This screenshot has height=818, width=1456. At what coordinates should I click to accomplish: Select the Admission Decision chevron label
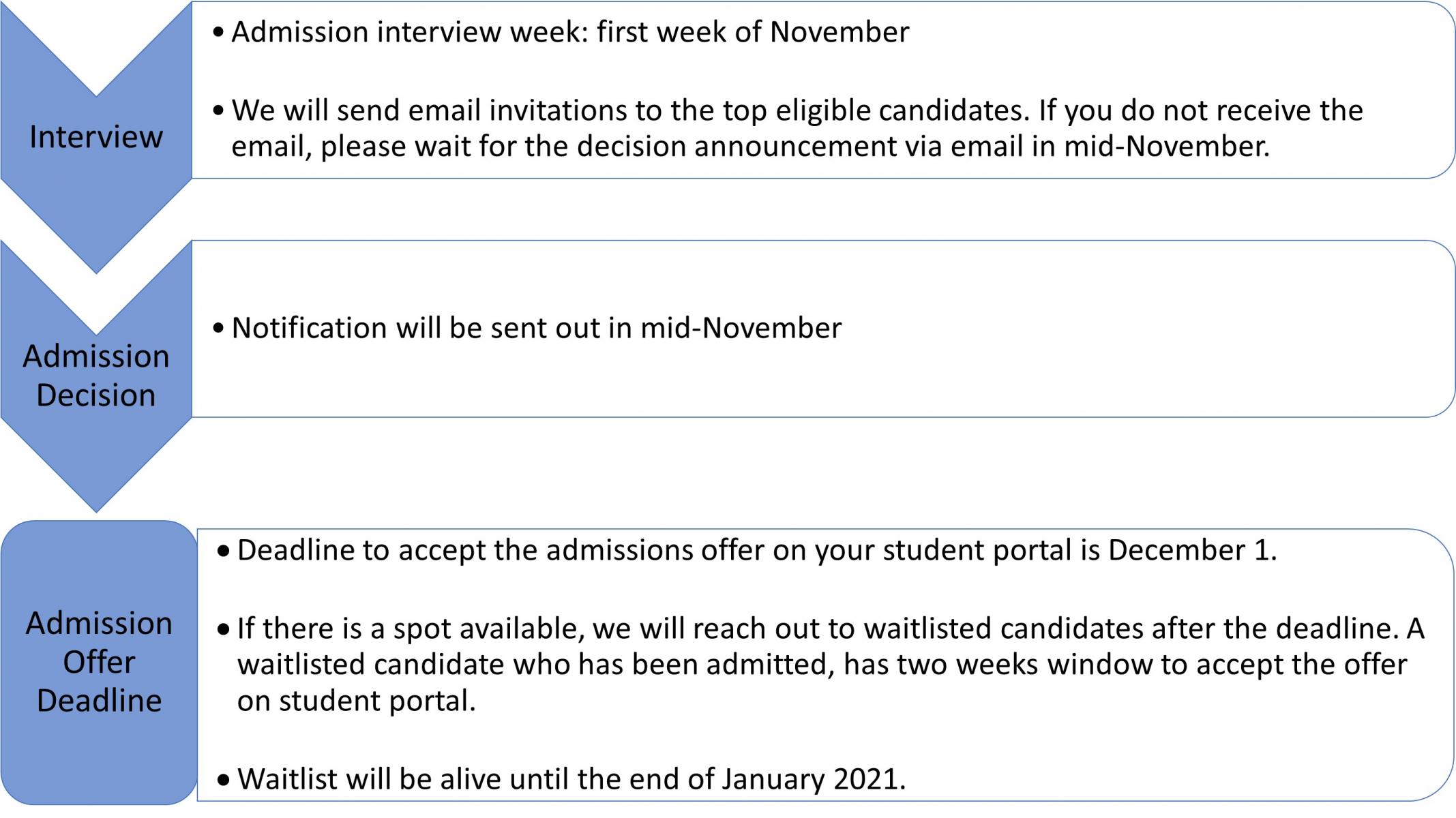96,376
